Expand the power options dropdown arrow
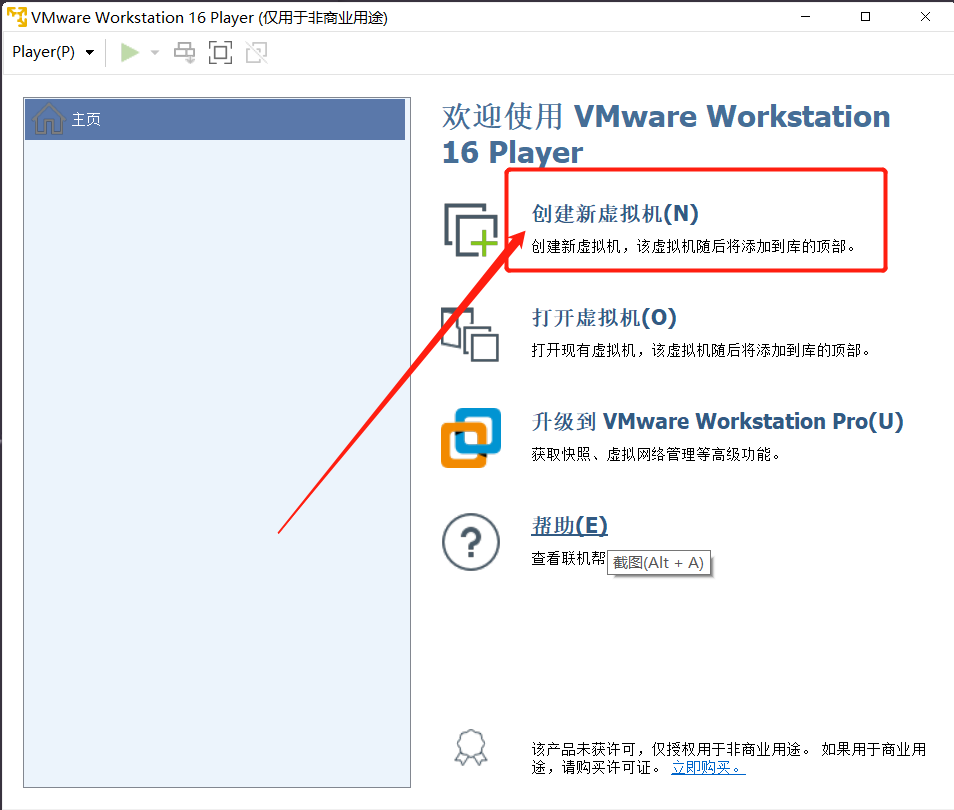This screenshot has height=810, width=954. [x=155, y=53]
